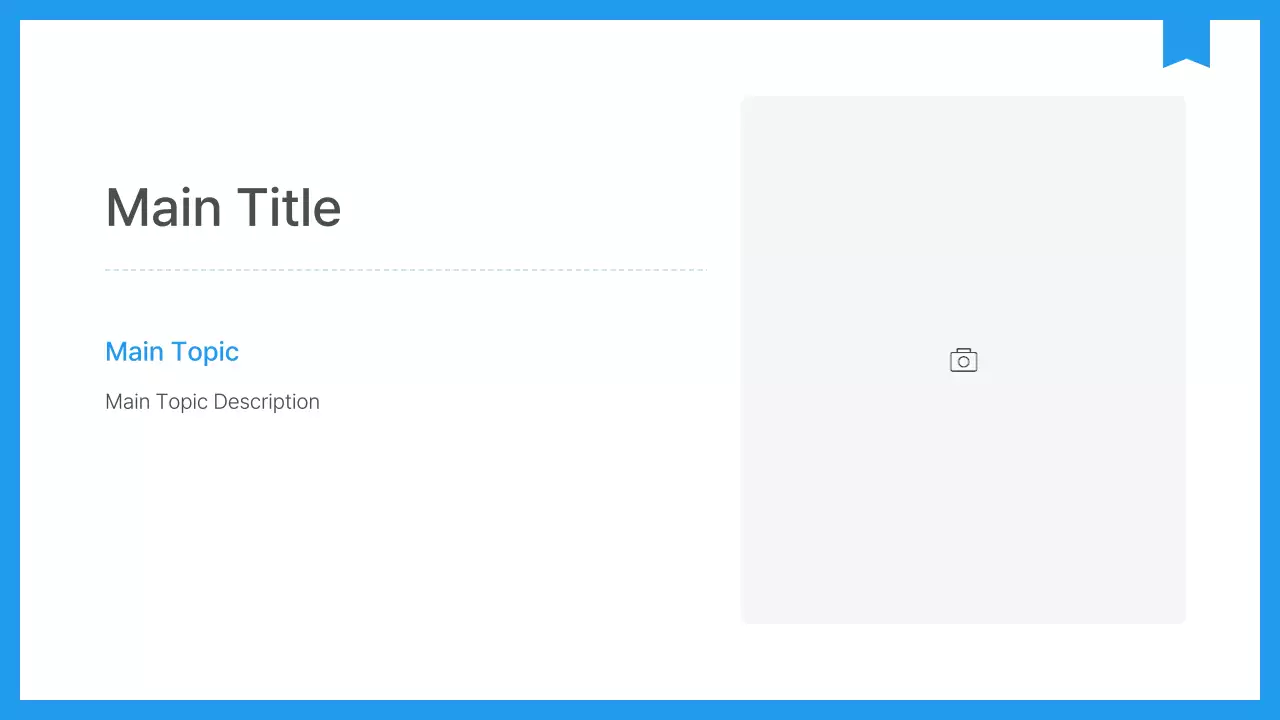The height and width of the screenshot is (720, 1280).
Task: Click the blue bookmark ribbon icon
Action: tap(1186, 42)
